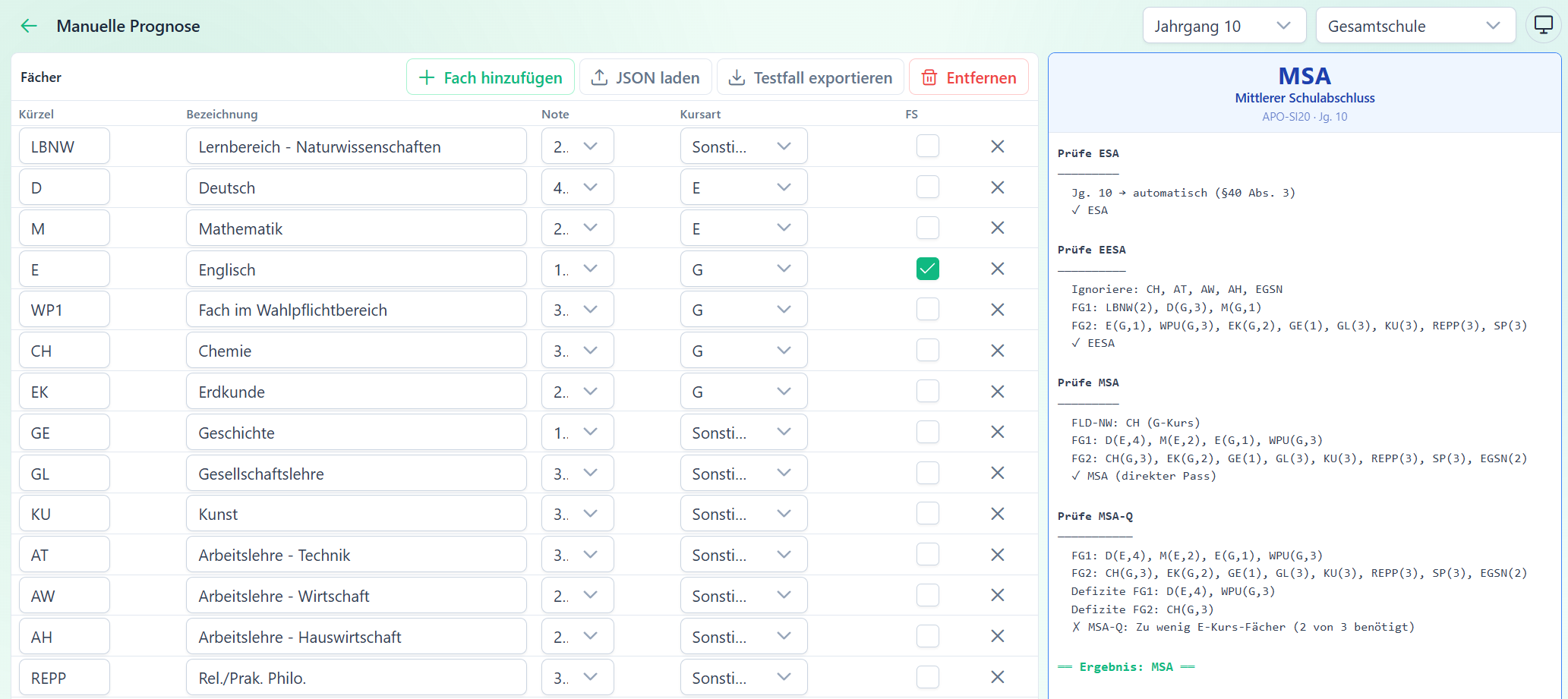
Task: Open the Gesamtschule school type dropdown
Action: pyautogui.click(x=1415, y=26)
